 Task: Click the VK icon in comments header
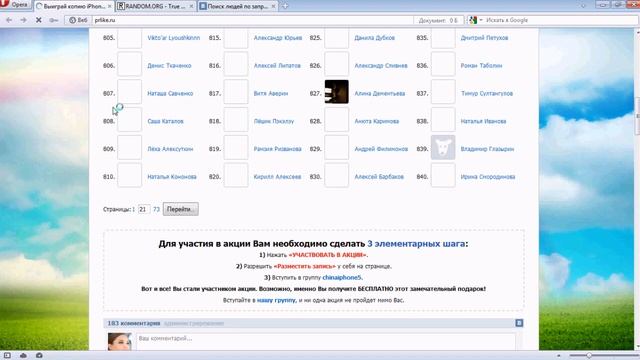(519, 323)
